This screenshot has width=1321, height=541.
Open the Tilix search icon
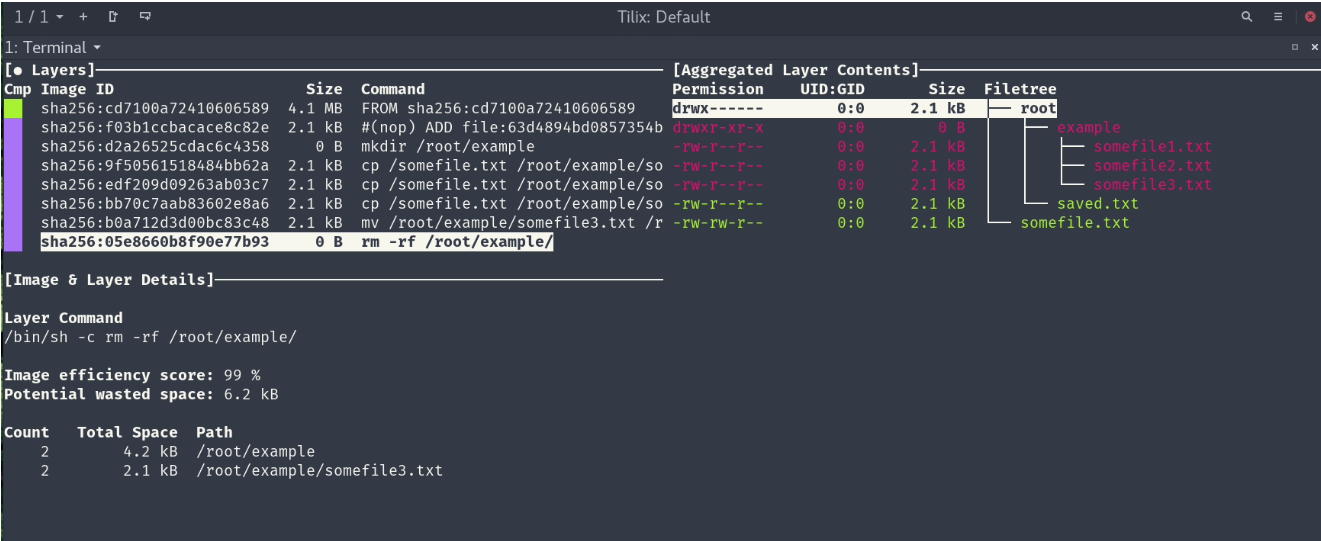(1246, 16)
